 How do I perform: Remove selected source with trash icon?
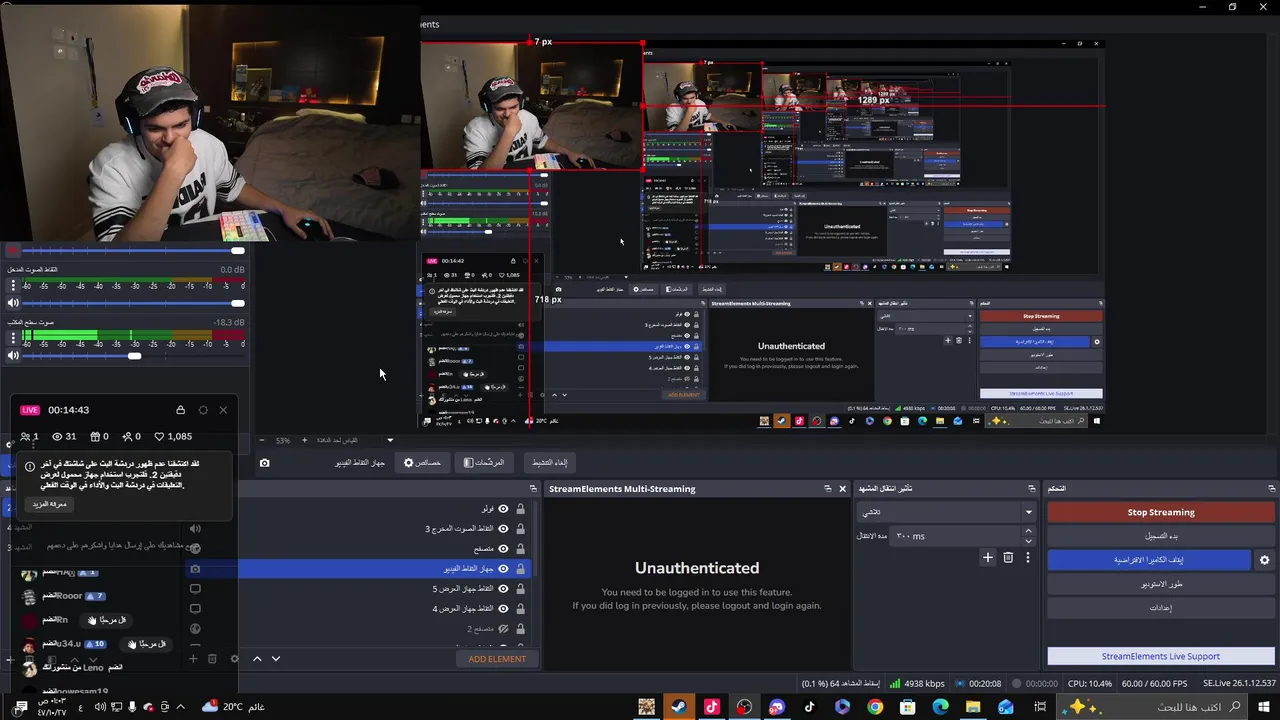point(212,658)
